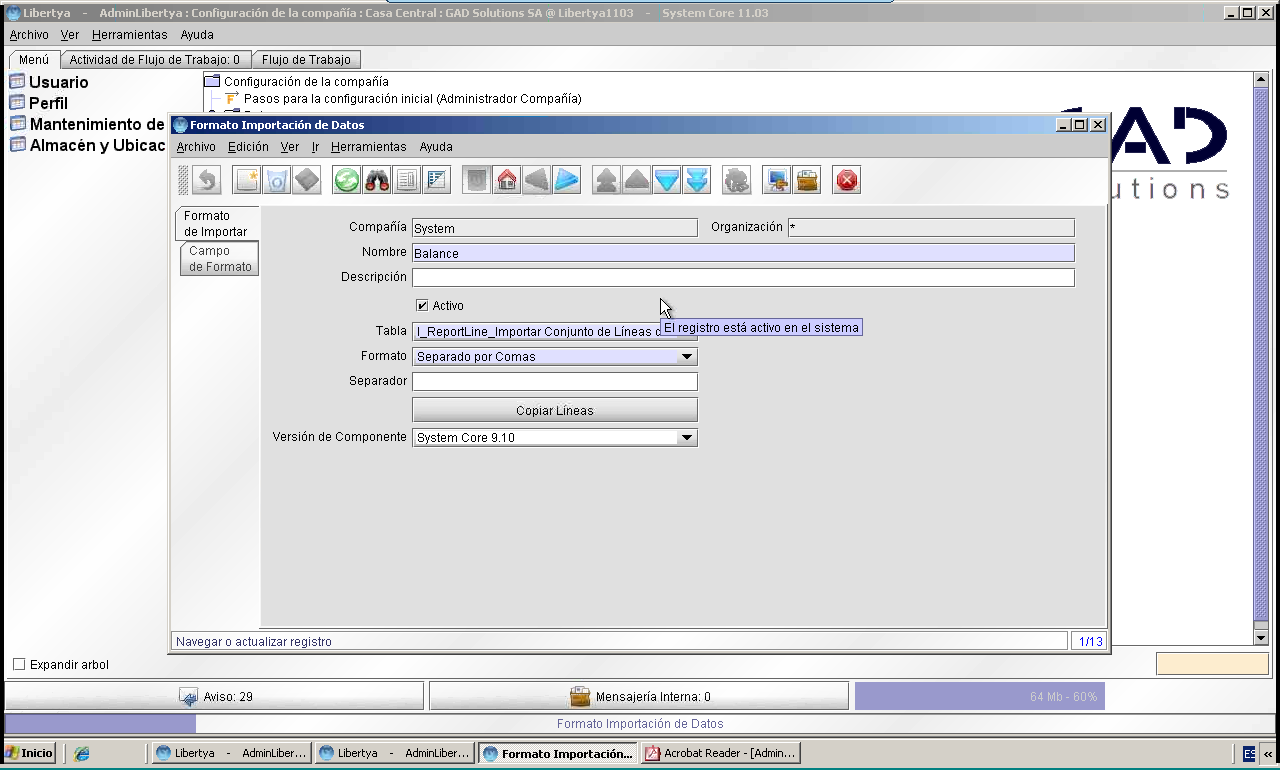
Task: Click the Copiar Líneas button
Action: pos(555,410)
